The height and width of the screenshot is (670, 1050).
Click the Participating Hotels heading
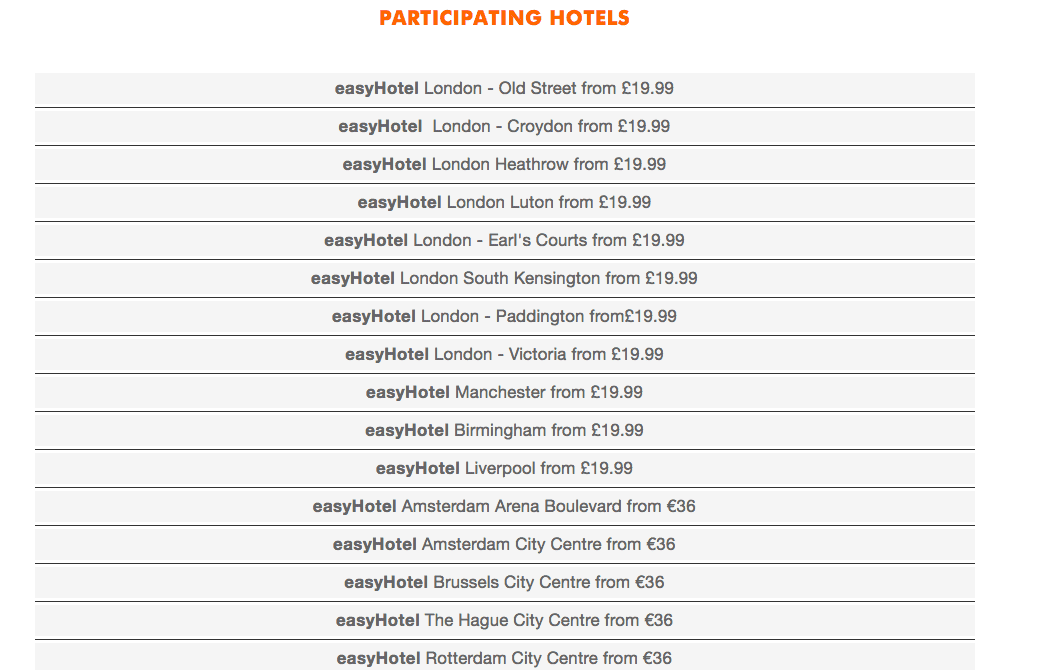click(x=504, y=18)
